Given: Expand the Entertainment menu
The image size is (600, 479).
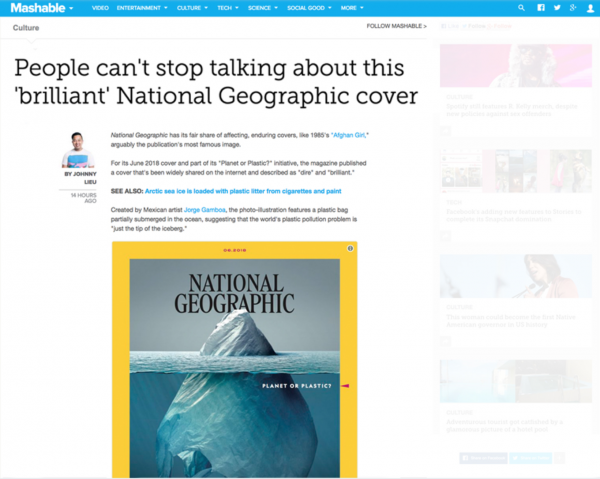Looking at the screenshot, I should click(x=142, y=8).
